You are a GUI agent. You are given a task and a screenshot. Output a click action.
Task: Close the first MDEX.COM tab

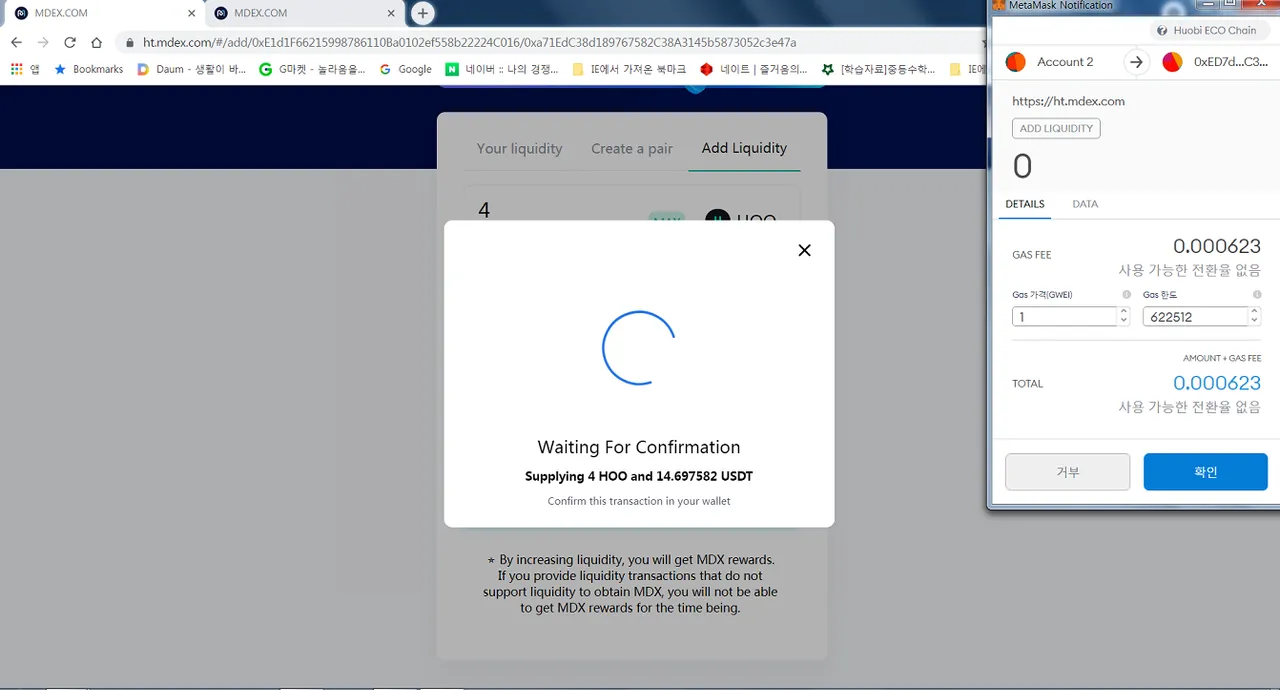coord(191,13)
